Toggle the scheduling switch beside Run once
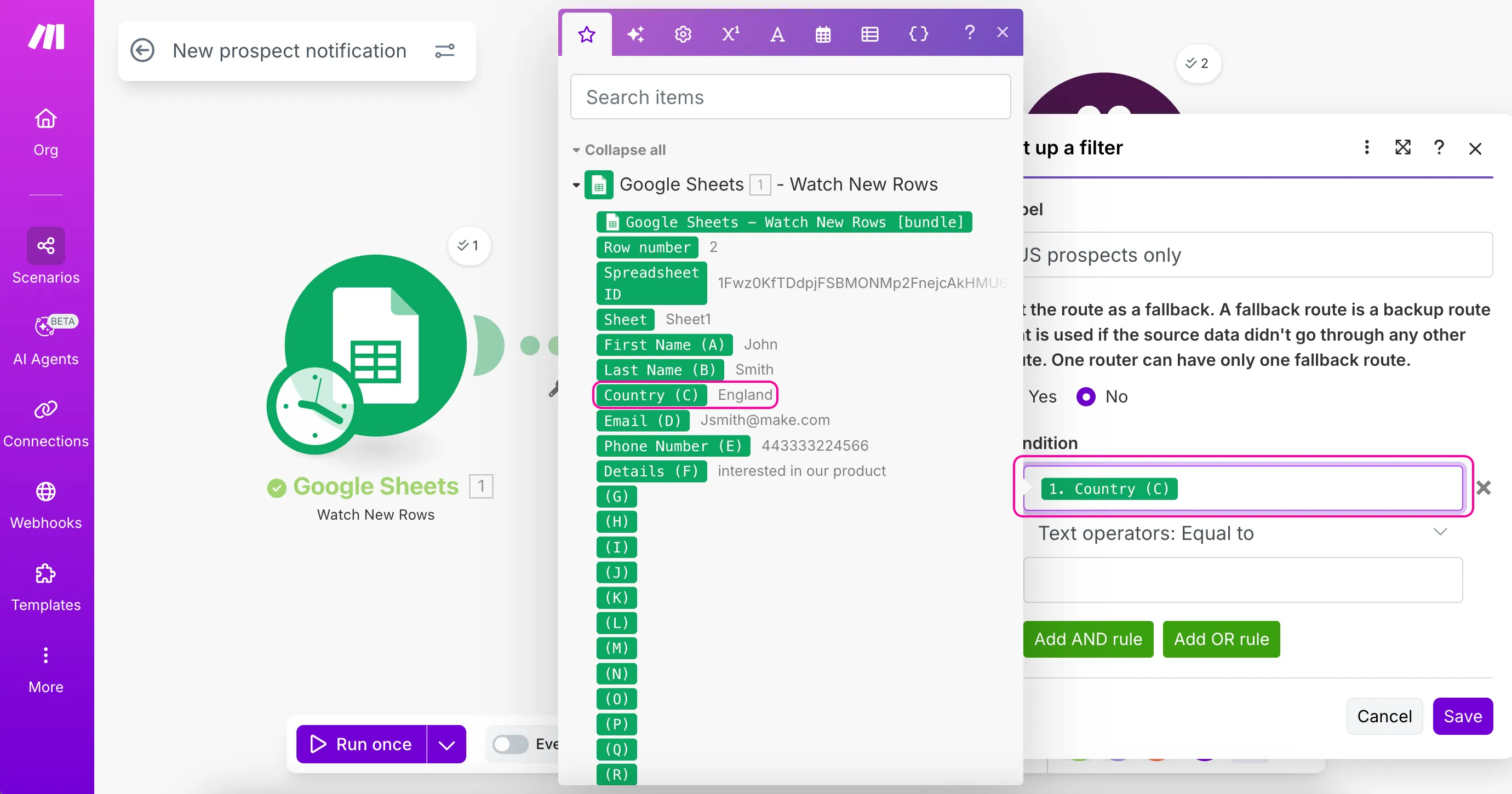 (x=510, y=744)
